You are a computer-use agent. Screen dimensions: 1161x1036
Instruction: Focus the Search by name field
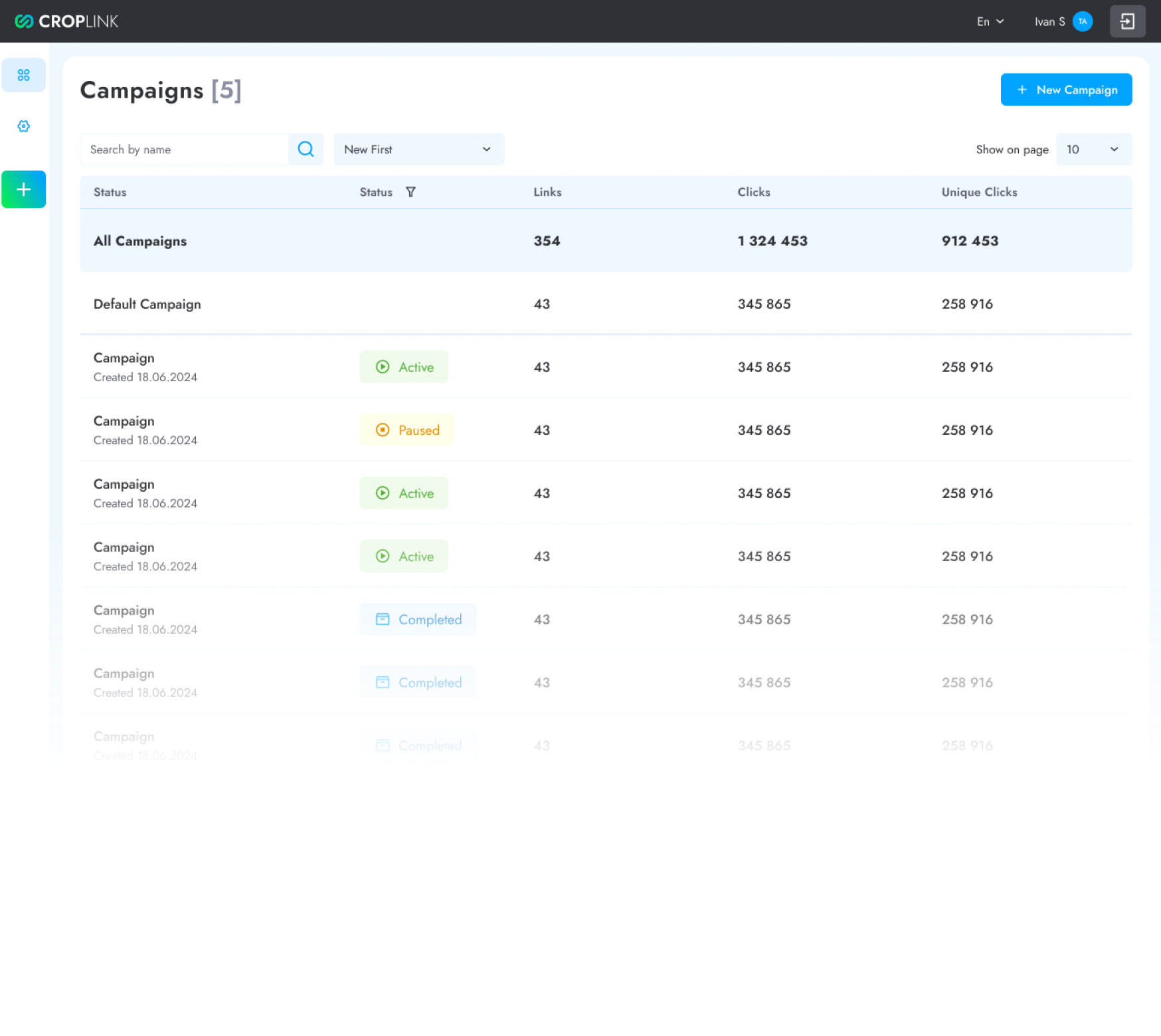(x=185, y=149)
